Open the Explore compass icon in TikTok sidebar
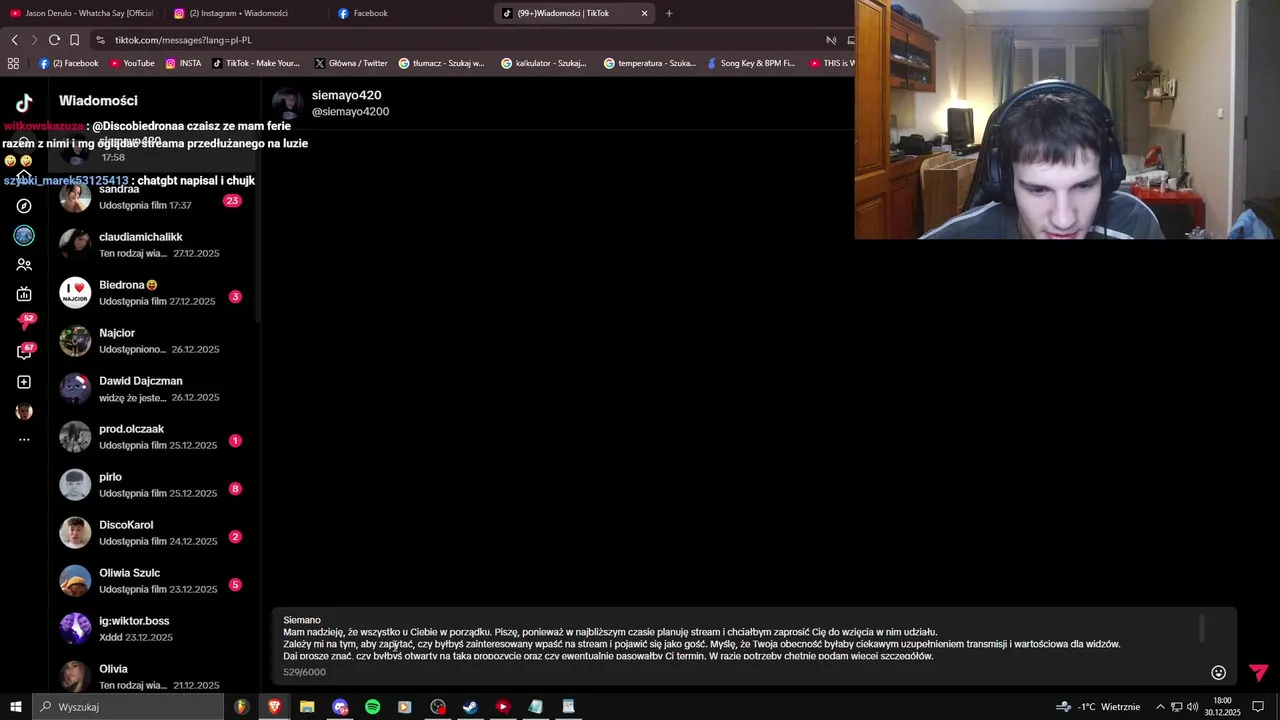 tap(24, 206)
